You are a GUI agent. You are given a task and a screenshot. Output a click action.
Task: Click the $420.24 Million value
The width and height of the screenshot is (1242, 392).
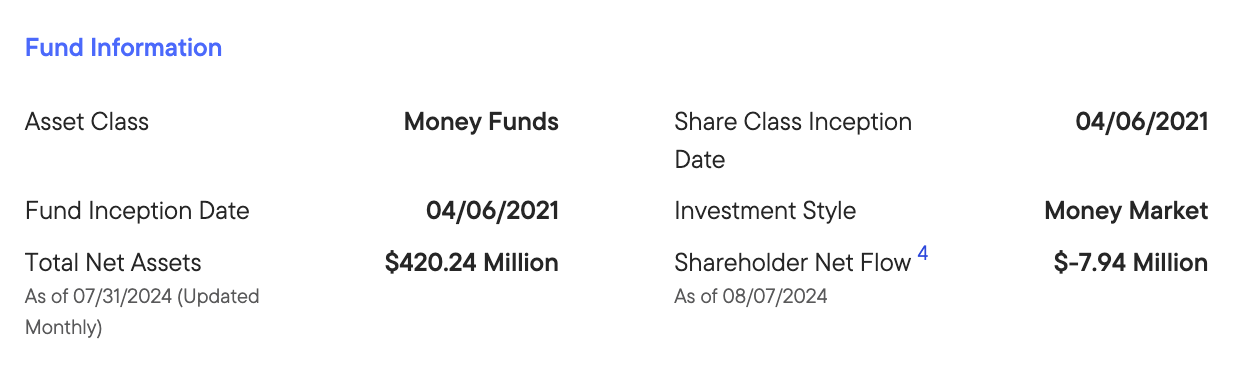click(x=472, y=263)
